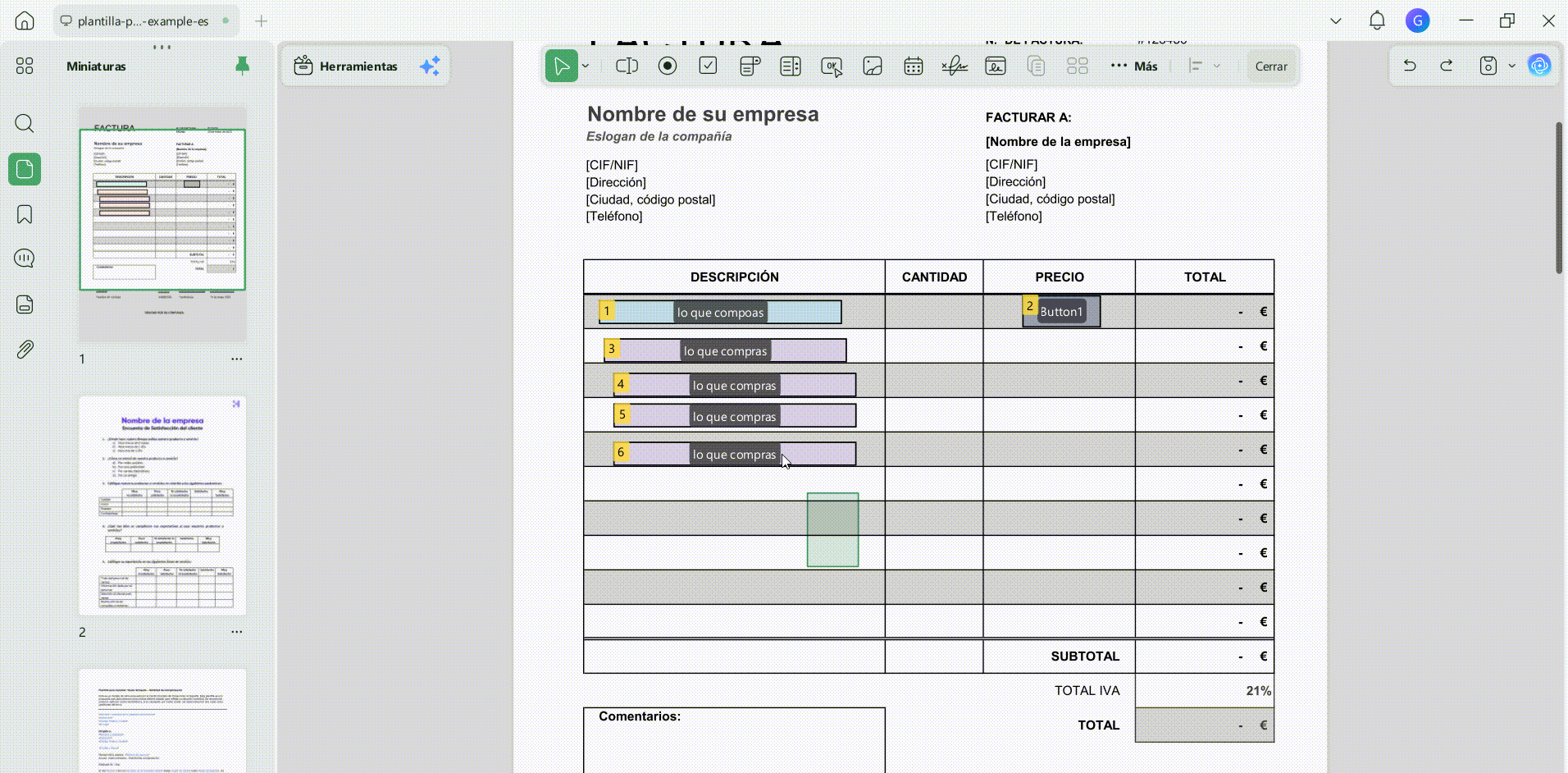Redo the last action
The width and height of the screenshot is (1568, 773).
coord(1447,66)
